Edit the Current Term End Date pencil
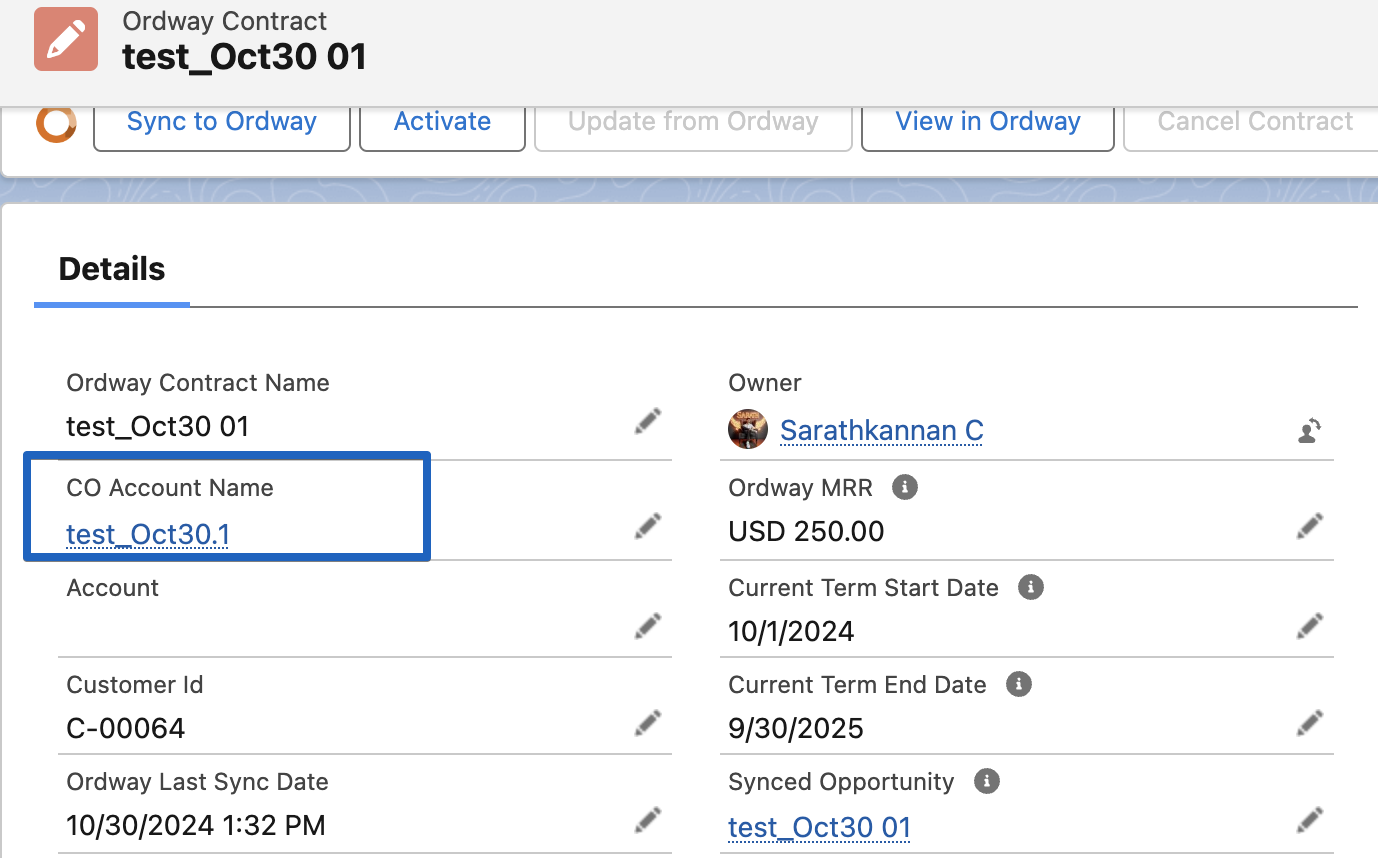The image size is (1378, 858). [x=1310, y=723]
